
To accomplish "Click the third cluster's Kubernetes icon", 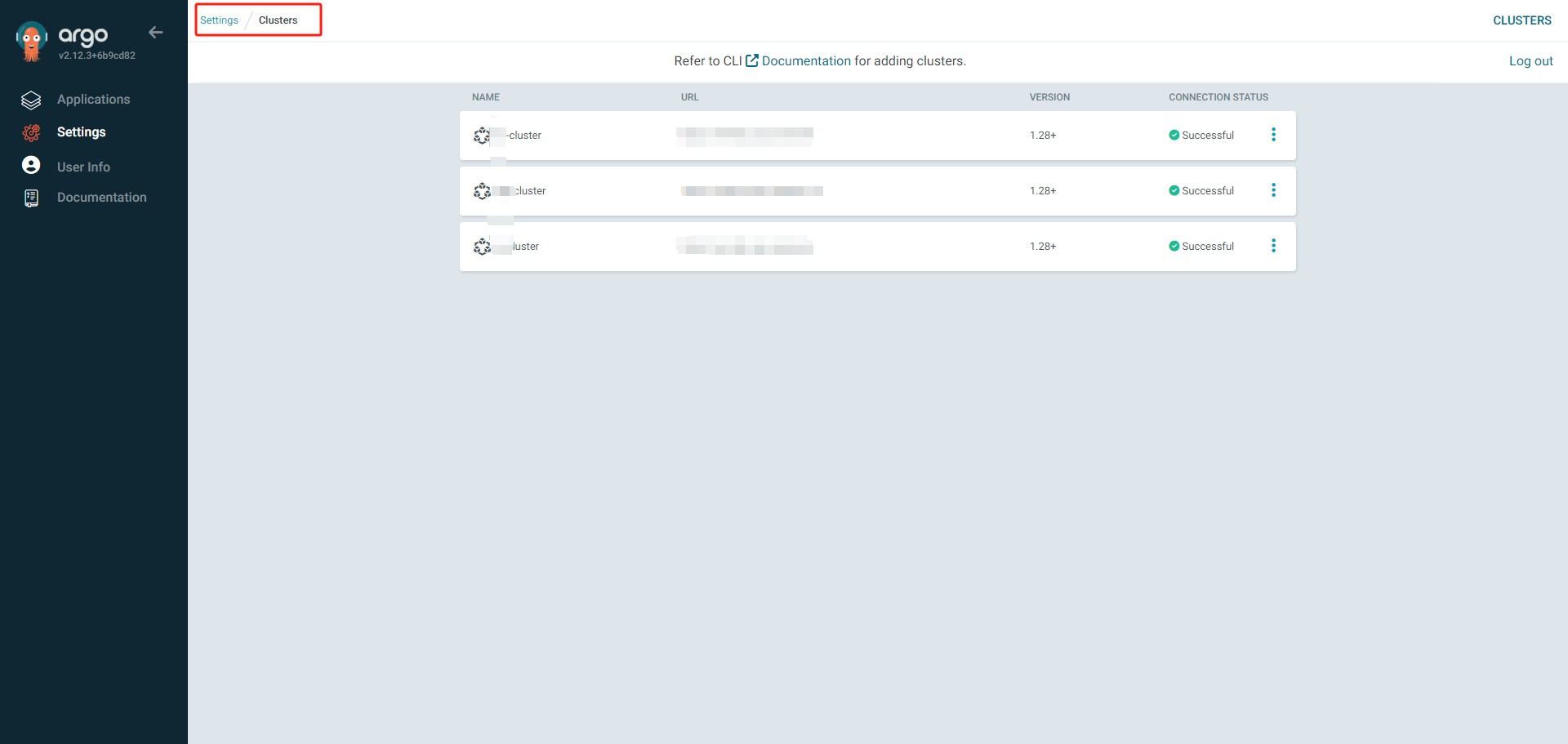I will pos(482,247).
